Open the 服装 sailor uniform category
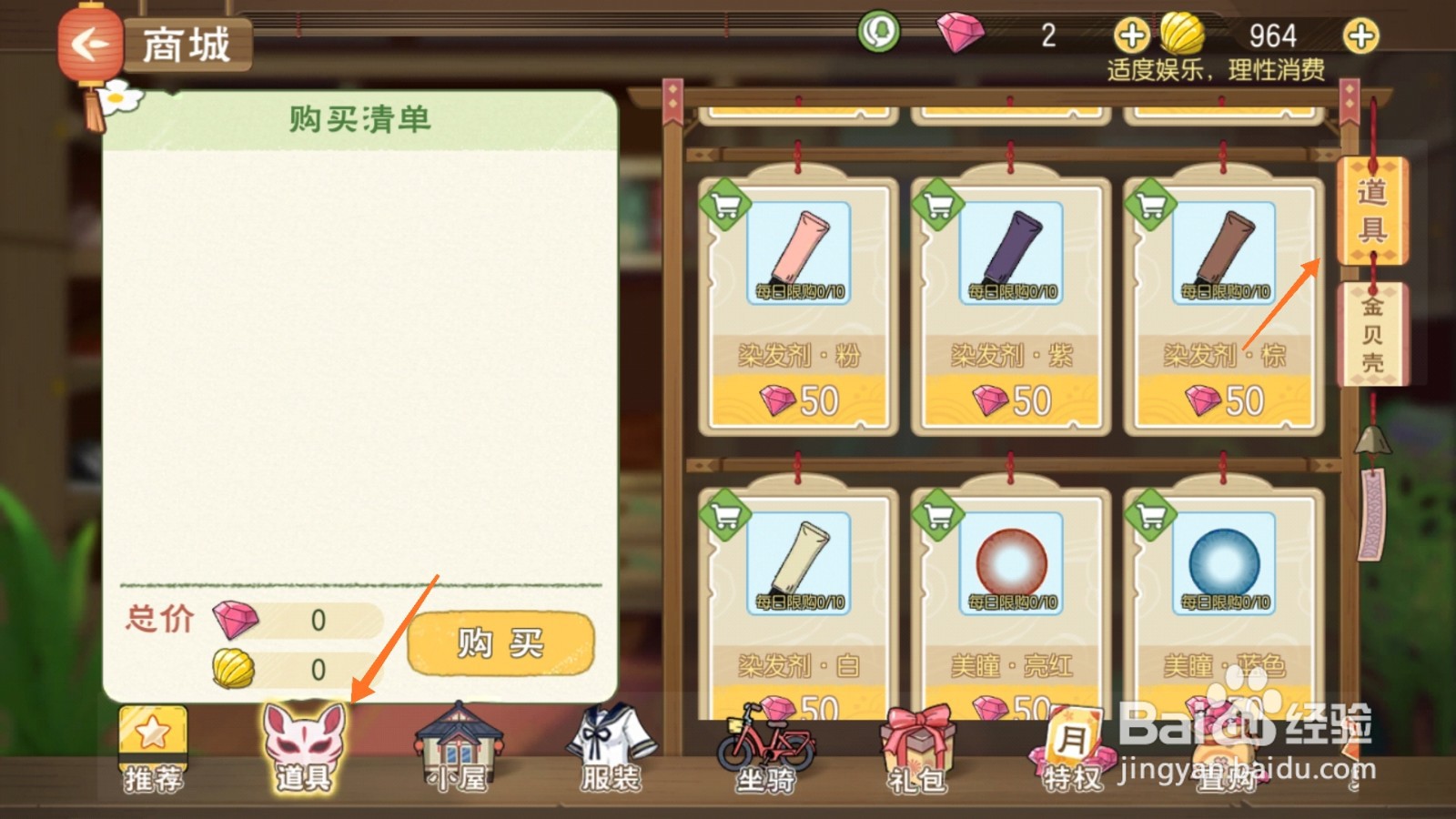1456x819 pixels. [611, 748]
